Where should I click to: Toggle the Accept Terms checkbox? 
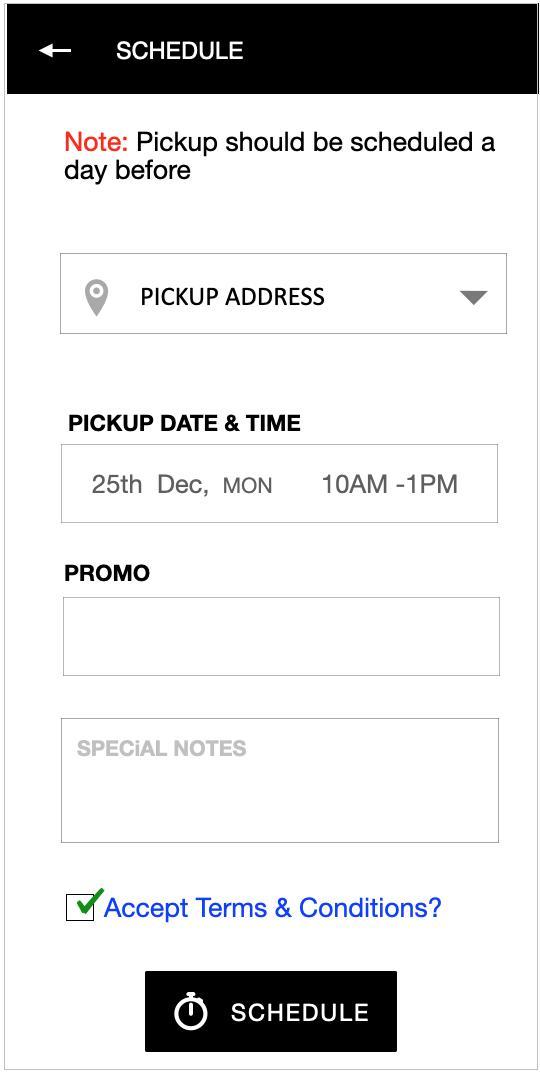80,907
